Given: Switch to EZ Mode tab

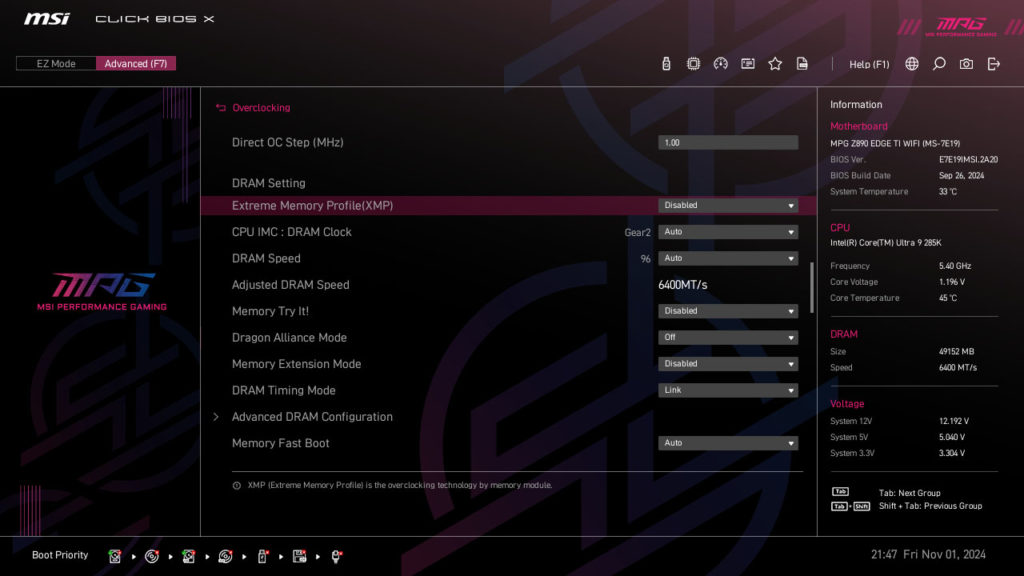Looking at the screenshot, I should tap(55, 62).
